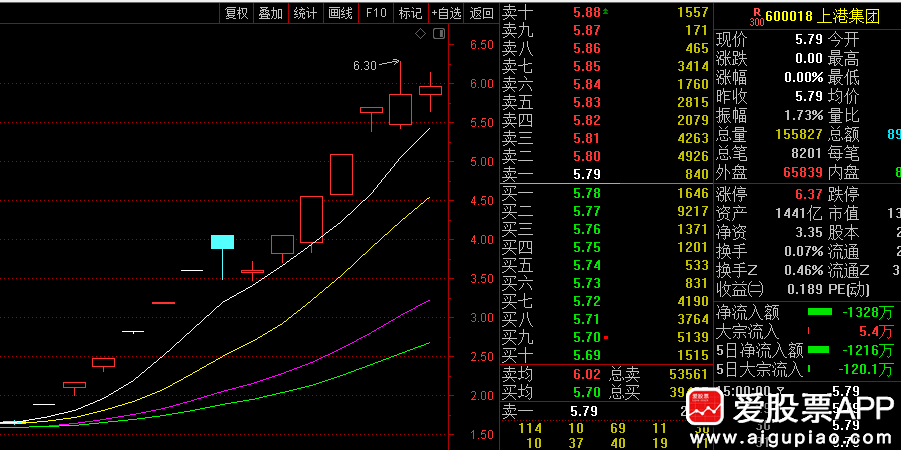
Task: Open F10 company information
Action: pyautogui.click(x=376, y=13)
